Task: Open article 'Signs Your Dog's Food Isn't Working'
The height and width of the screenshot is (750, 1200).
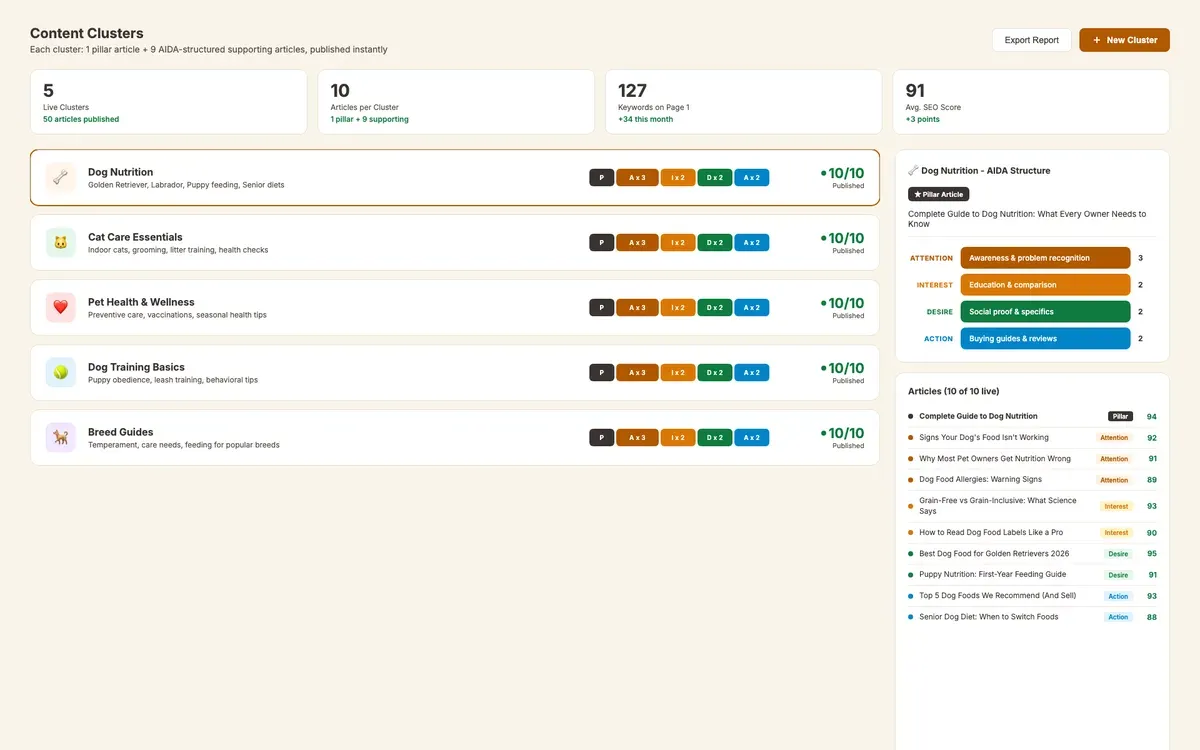Action: tap(983, 437)
